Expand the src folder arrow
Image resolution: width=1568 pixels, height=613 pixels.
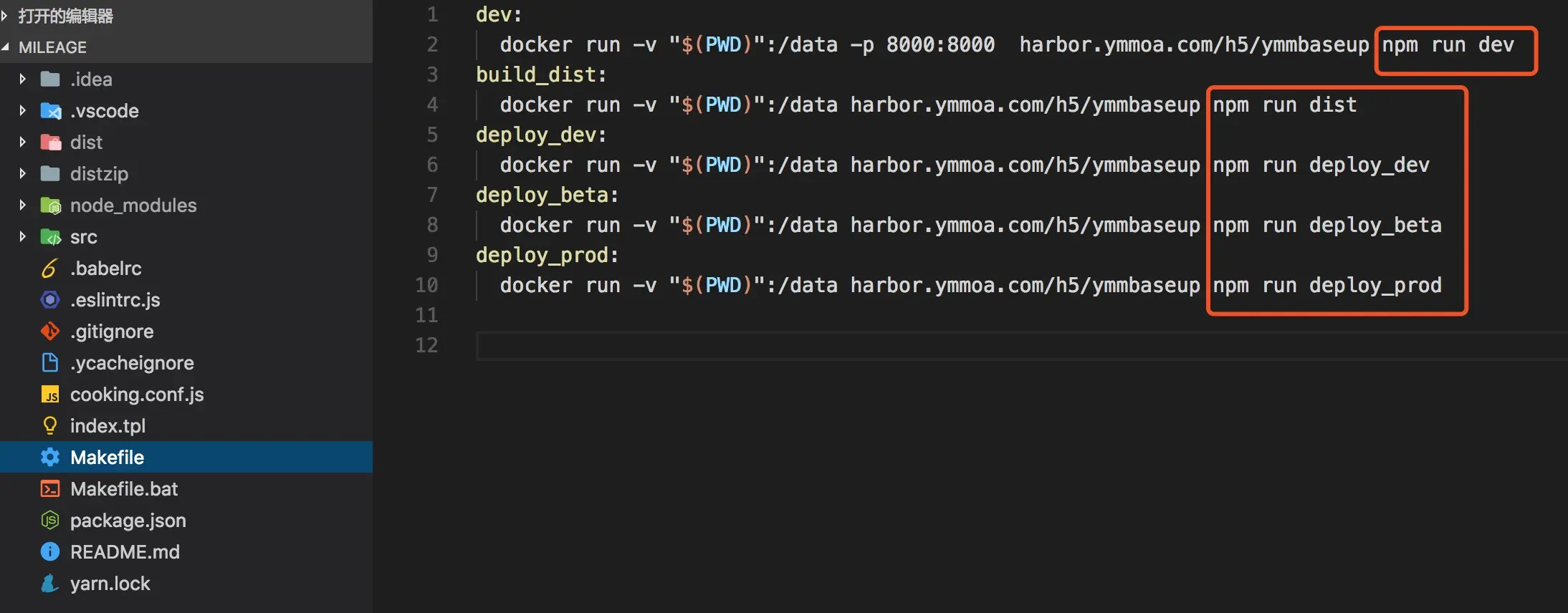click(x=22, y=237)
